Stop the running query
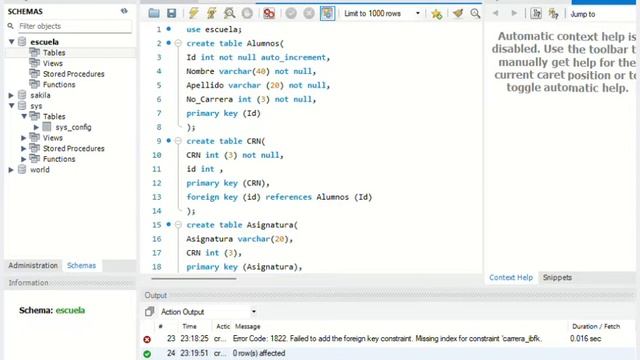Screen dimensions: 640x360 pyautogui.click(x=247, y=13)
